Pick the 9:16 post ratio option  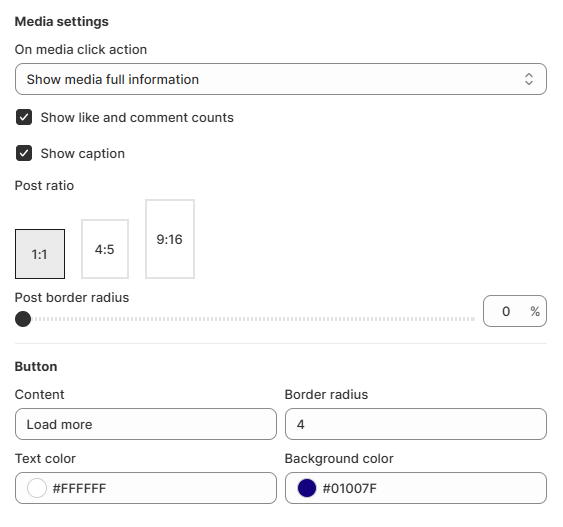[170, 239]
